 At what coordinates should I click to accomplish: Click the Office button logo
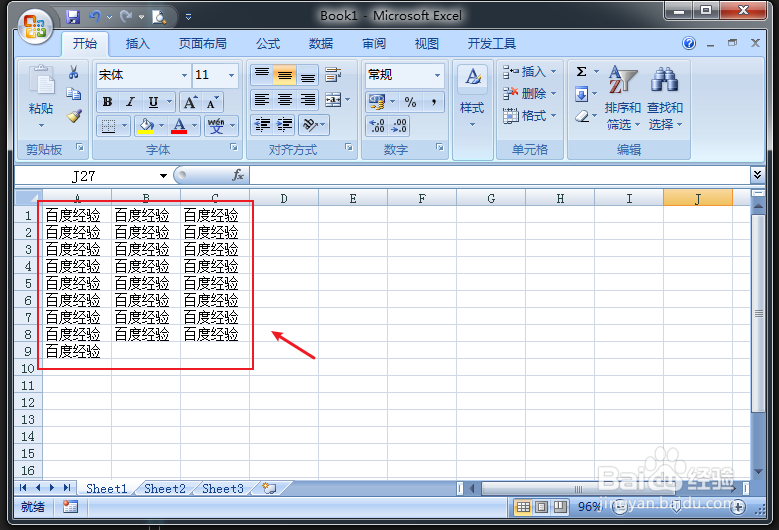[x=35, y=26]
